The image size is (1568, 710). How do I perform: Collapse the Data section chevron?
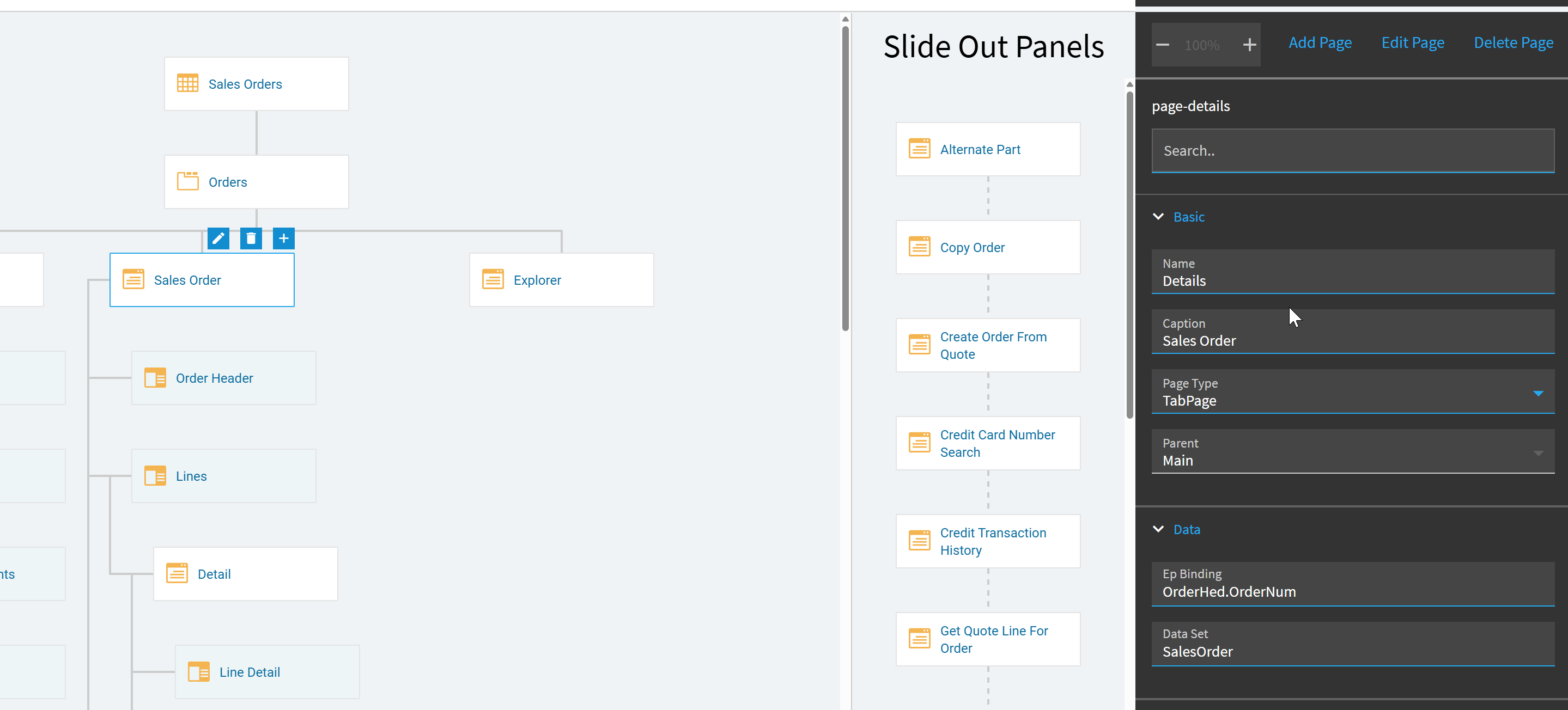1158,529
